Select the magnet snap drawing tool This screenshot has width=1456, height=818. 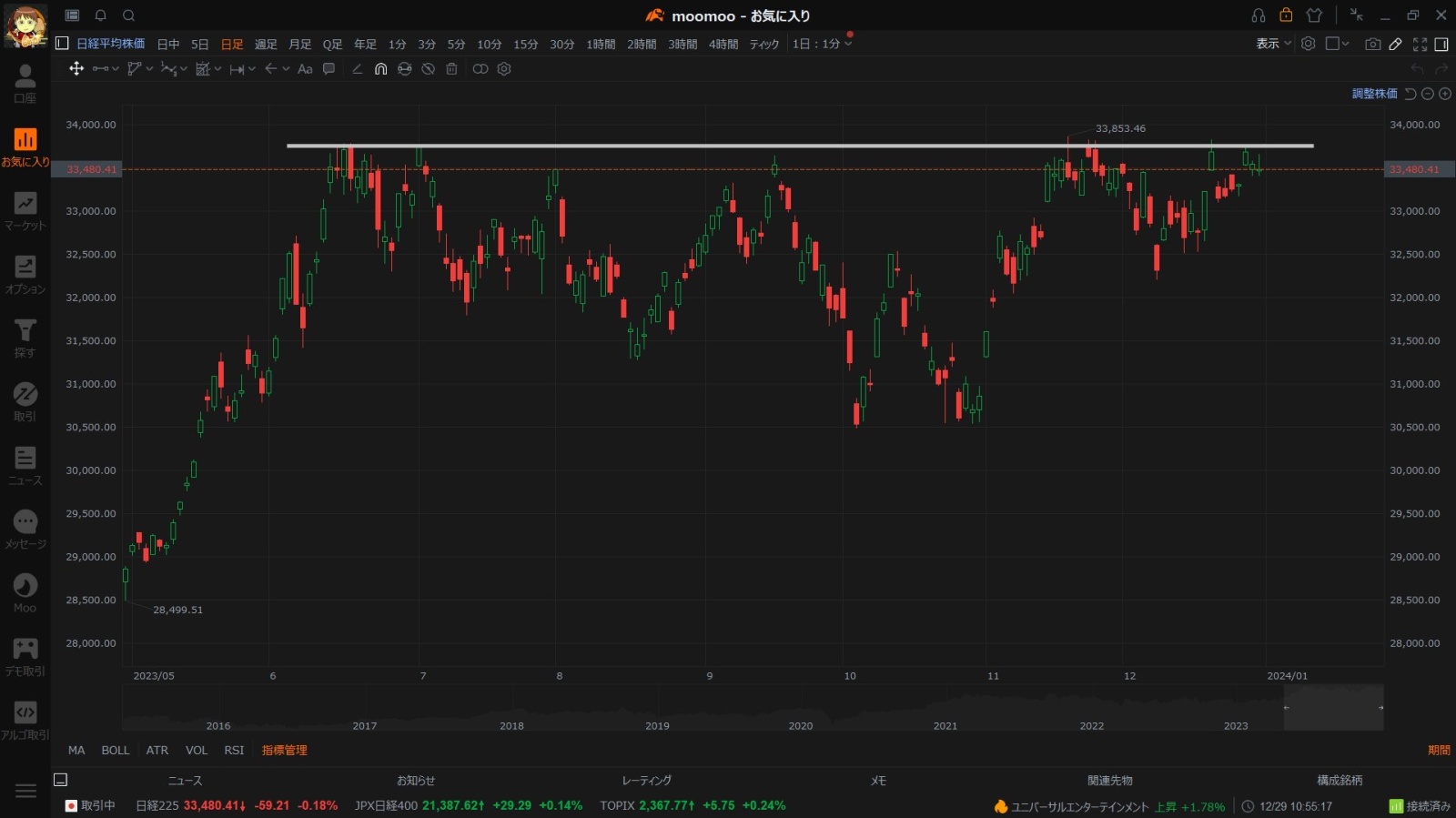coord(380,69)
